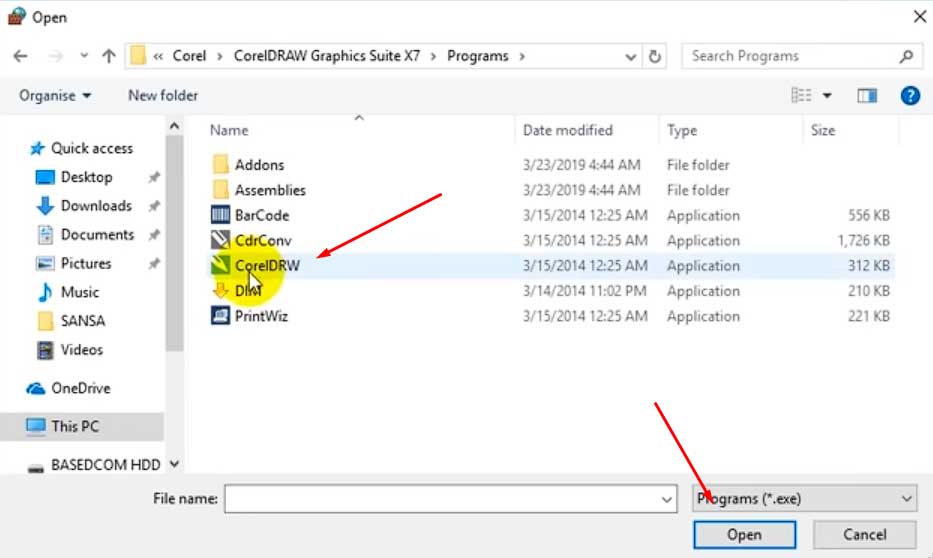Select the PrintWiz application icon

click(x=220, y=316)
